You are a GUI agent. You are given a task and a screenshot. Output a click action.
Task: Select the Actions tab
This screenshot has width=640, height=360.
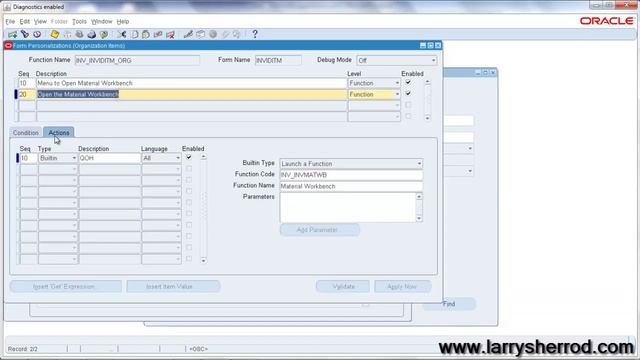[x=59, y=133]
